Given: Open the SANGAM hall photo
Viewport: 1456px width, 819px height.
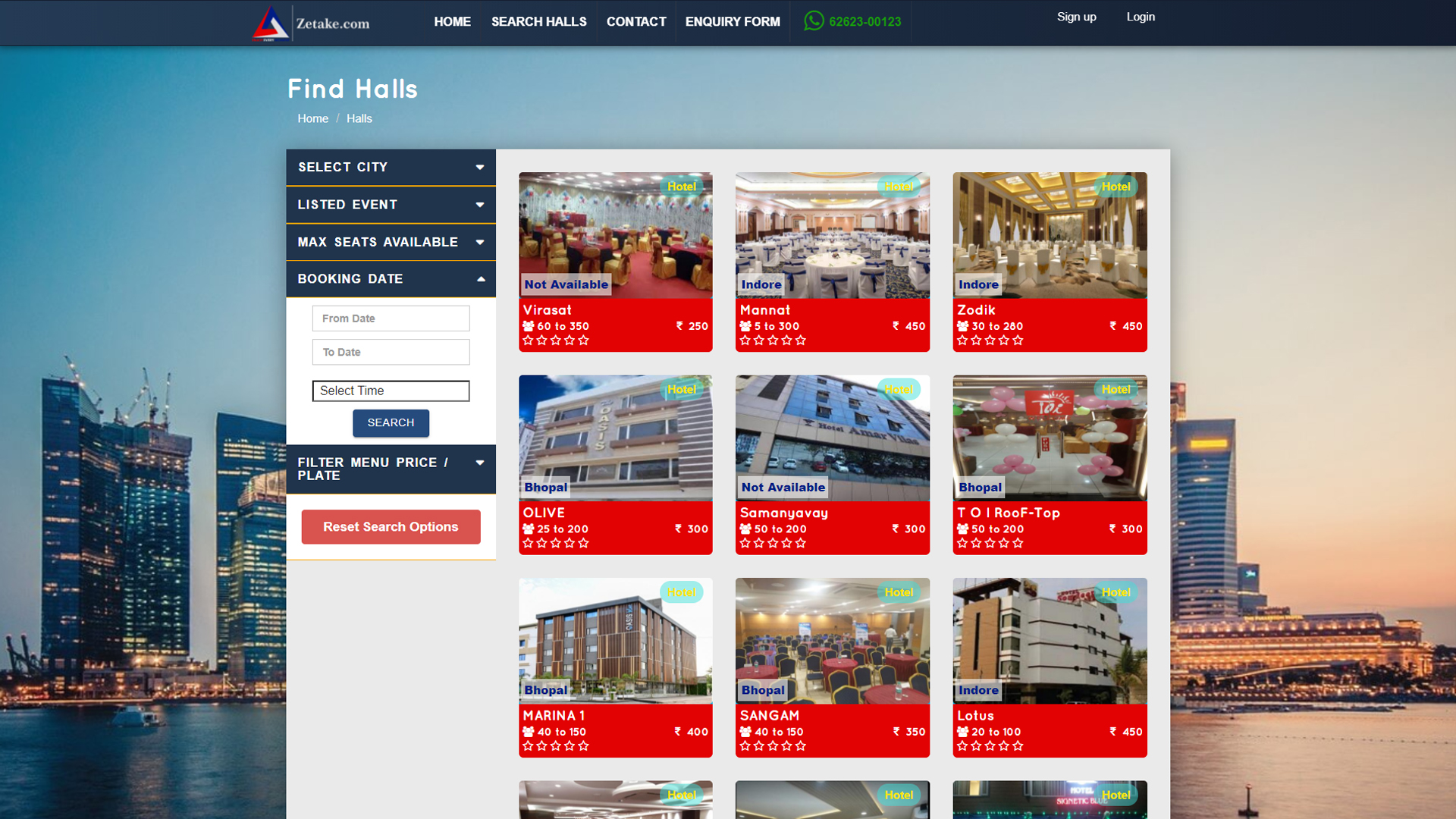Looking at the screenshot, I should pos(832,641).
